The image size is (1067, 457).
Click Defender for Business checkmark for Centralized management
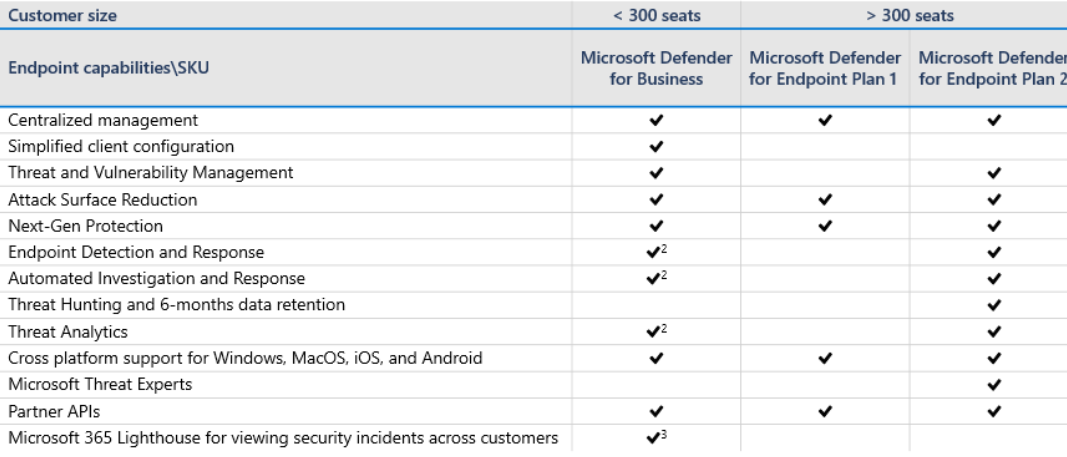[x=656, y=120]
